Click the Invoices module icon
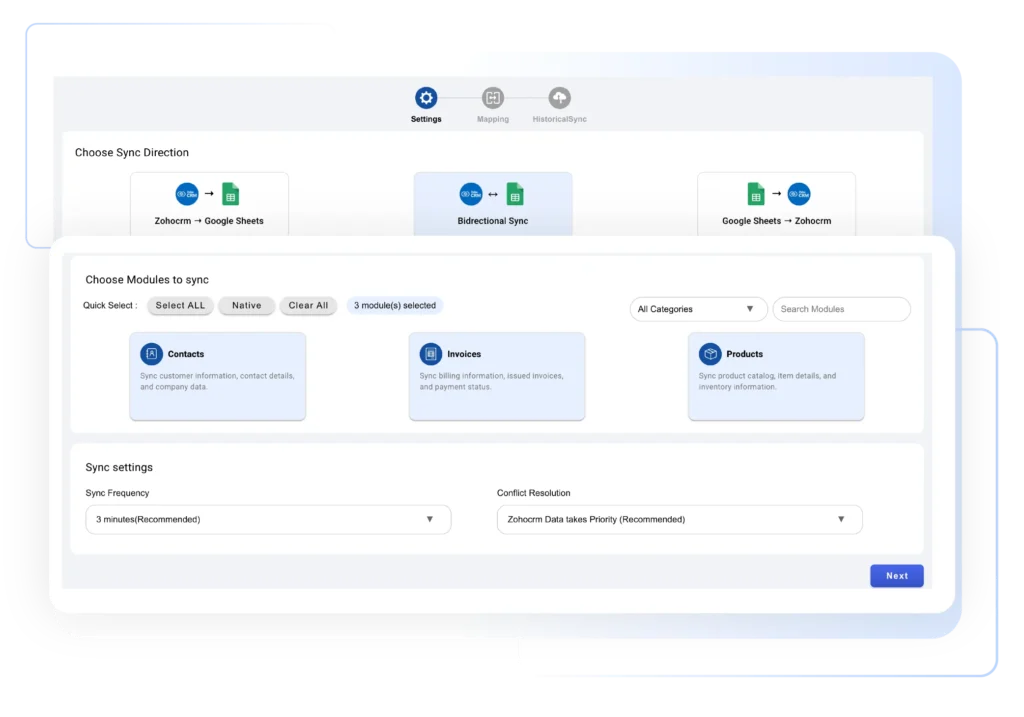1024x717 pixels. [x=431, y=353]
